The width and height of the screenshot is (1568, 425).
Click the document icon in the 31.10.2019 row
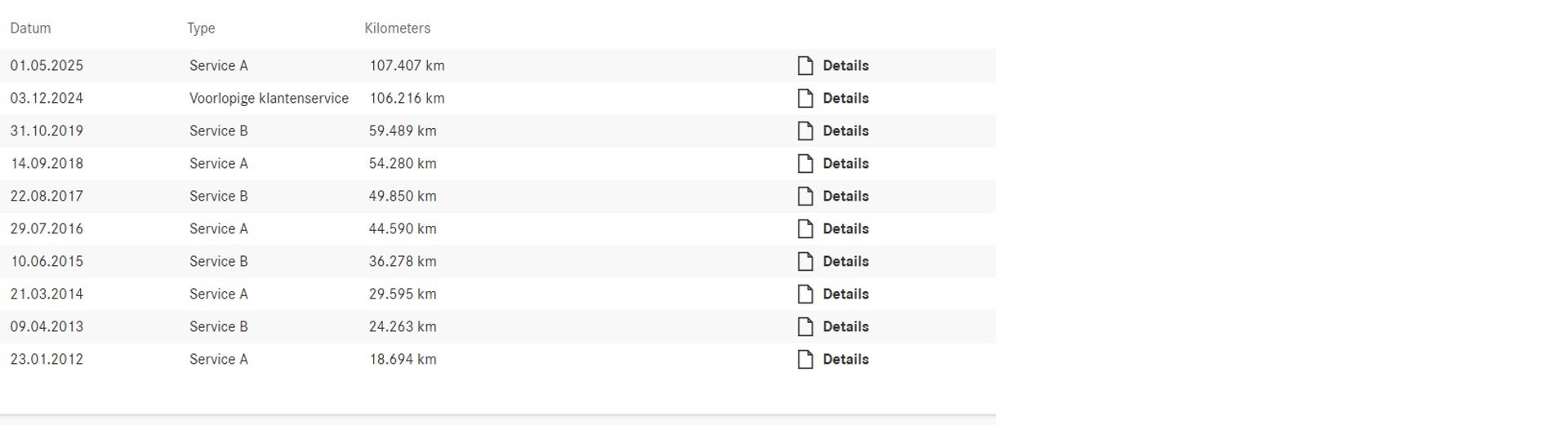[805, 131]
